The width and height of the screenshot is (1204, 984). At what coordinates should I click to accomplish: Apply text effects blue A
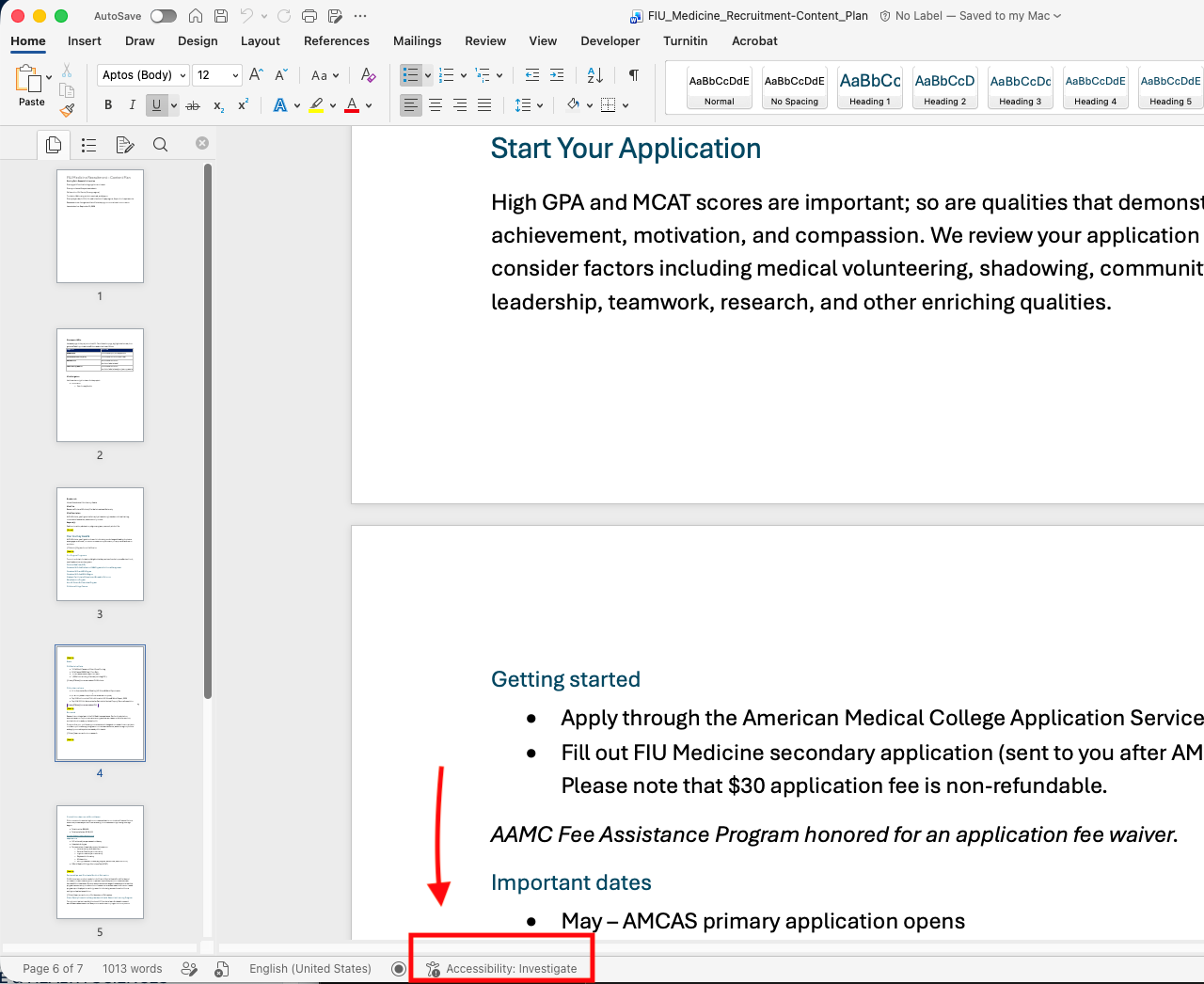click(280, 105)
